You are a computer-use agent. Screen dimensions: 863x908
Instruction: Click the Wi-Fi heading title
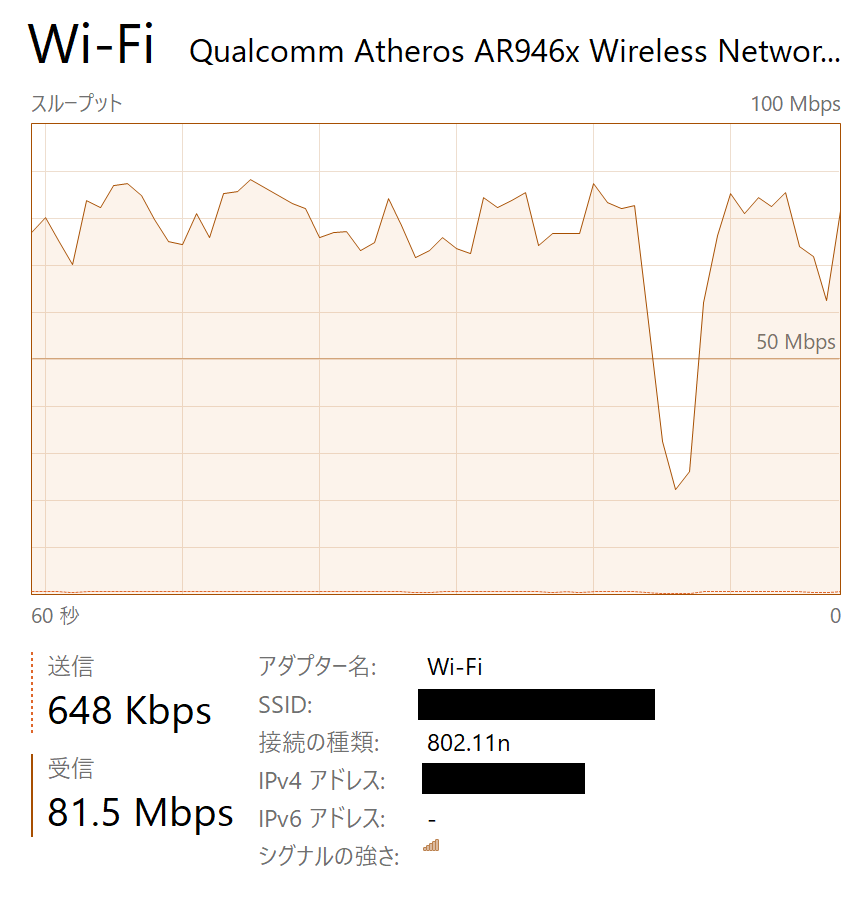pyautogui.click(x=92, y=45)
